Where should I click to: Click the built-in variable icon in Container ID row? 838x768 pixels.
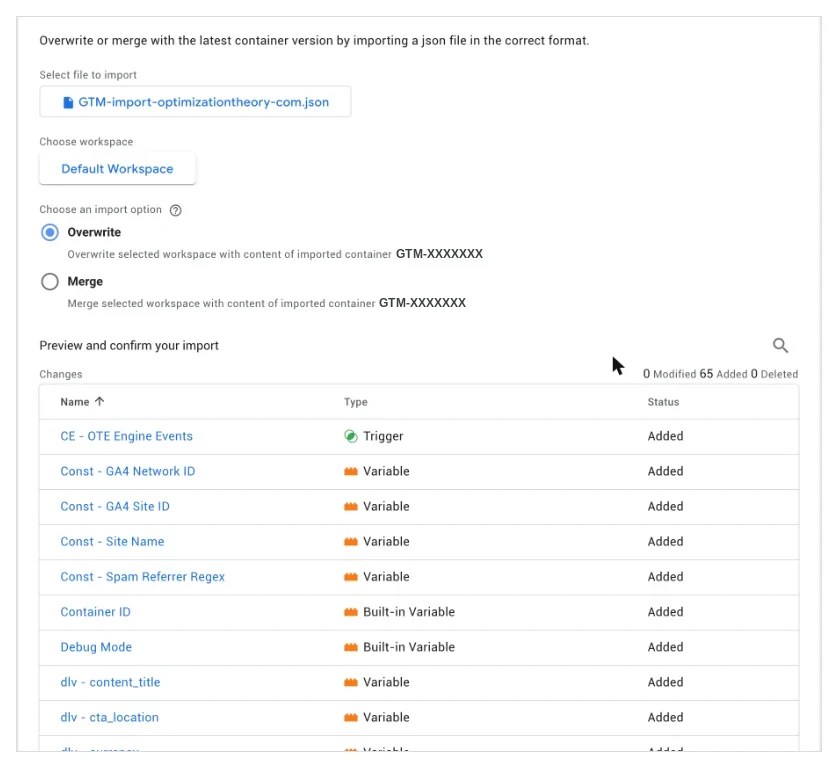pos(351,612)
